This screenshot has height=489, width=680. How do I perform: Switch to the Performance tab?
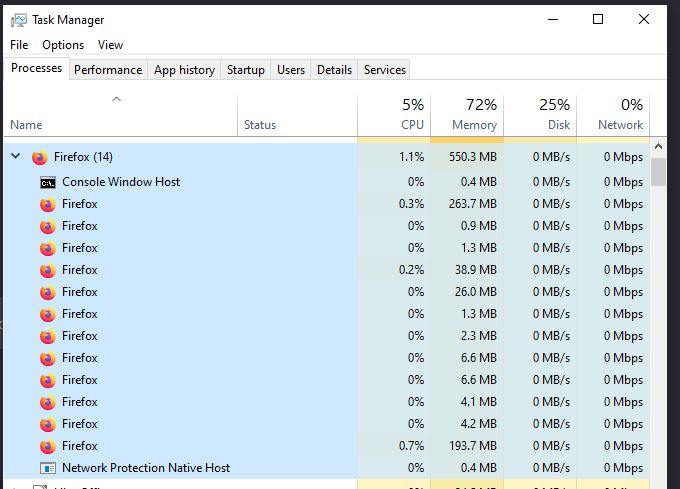(108, 70)
